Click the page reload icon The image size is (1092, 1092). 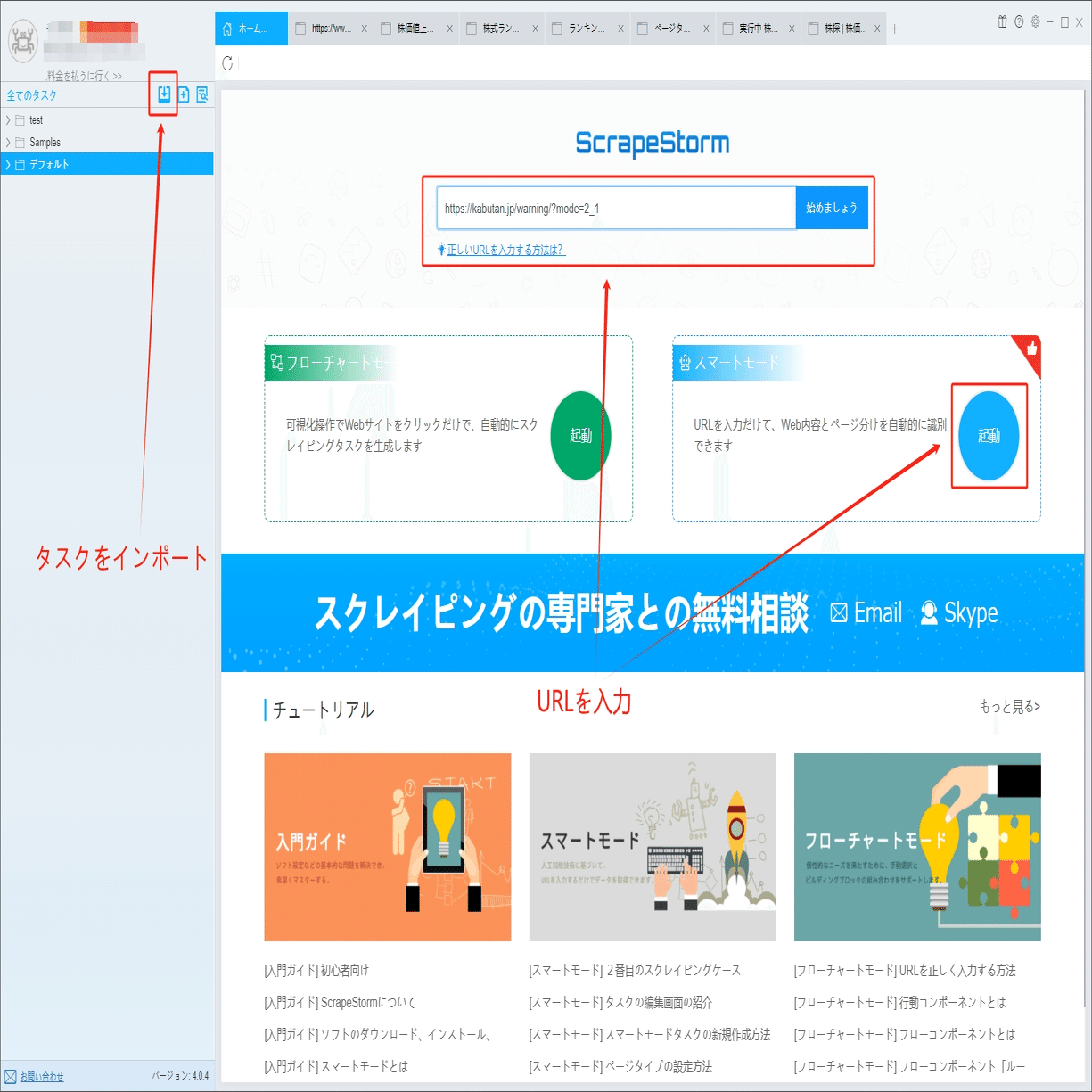pyautogui.click(x=228, y=63)
